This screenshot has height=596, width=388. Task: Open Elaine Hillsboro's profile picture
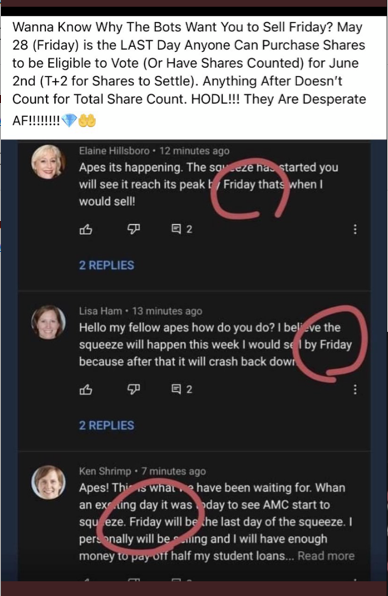pyautogui.click(x=48, y=162)
